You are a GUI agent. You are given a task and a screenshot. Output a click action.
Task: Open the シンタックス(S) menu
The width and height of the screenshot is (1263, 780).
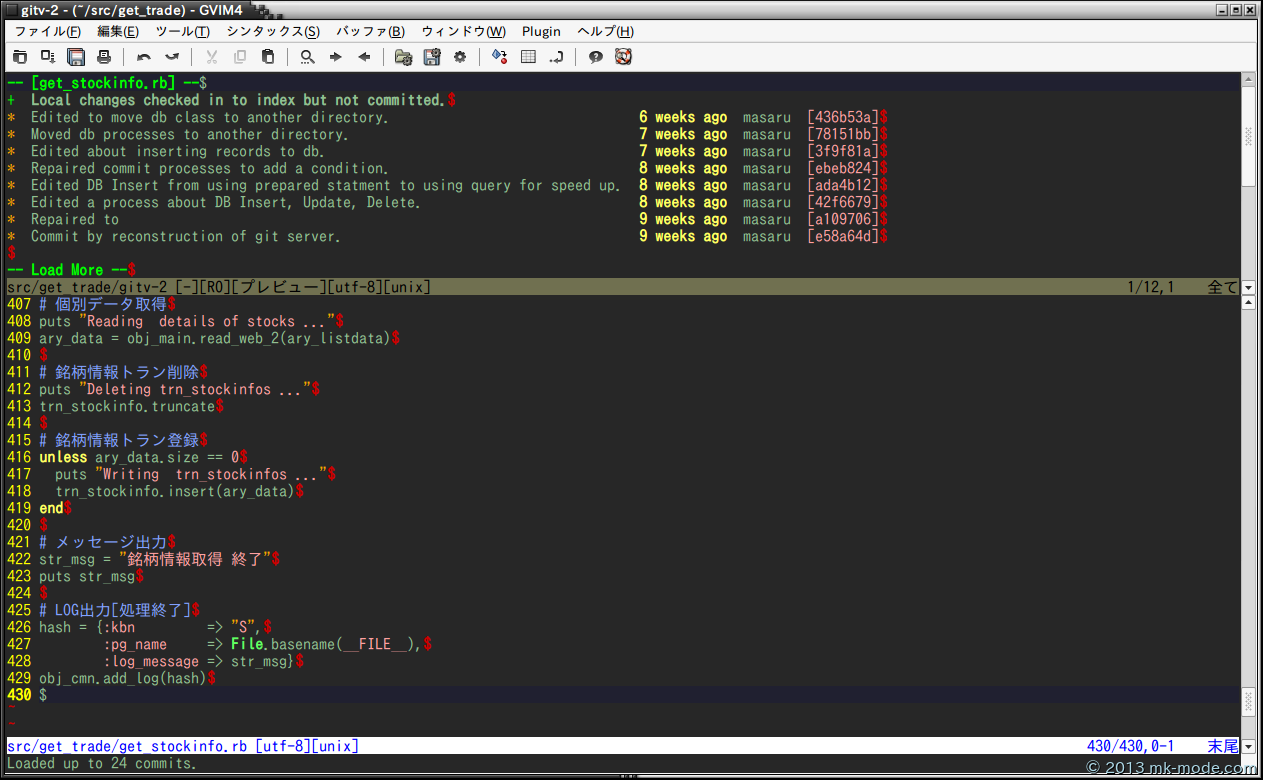pos(273,31)
